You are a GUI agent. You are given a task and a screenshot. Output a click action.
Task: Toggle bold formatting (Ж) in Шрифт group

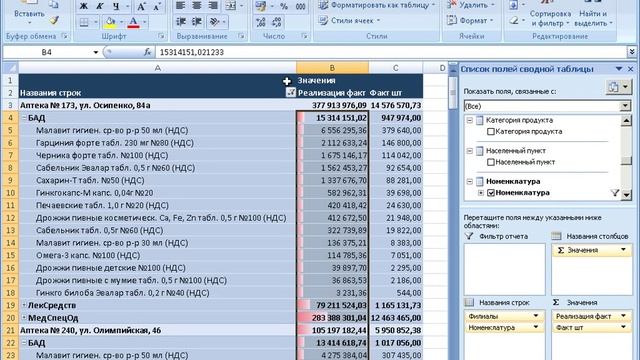click(84, 6)
